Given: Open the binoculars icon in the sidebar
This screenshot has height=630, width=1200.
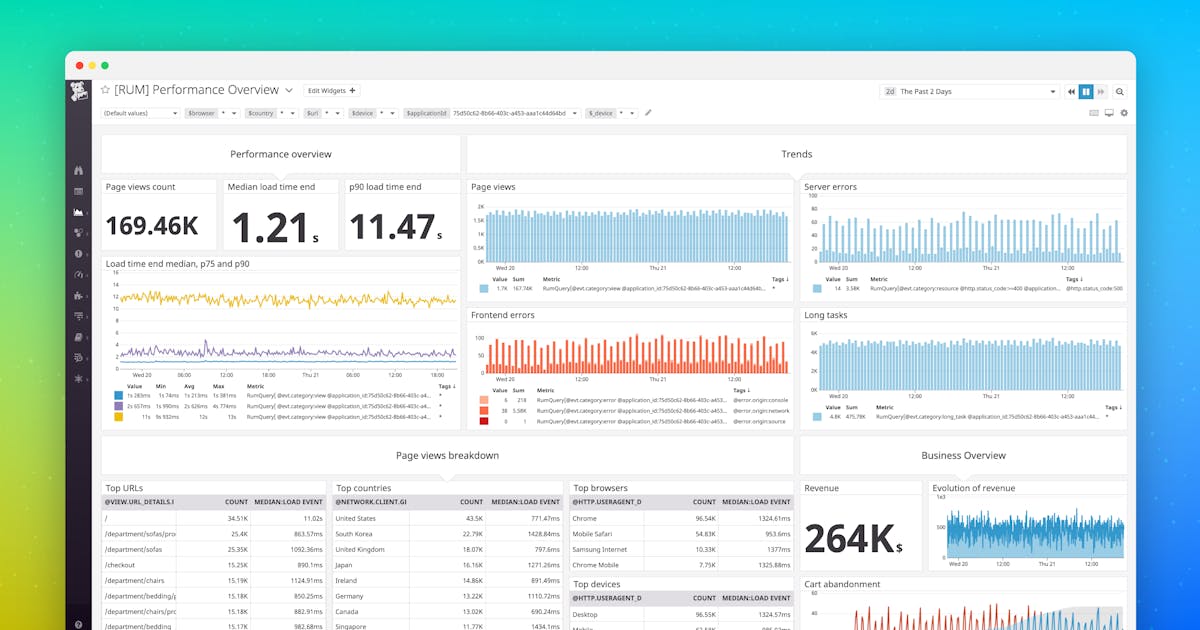Looking at the screenshot, I should (x=78, y=170).
